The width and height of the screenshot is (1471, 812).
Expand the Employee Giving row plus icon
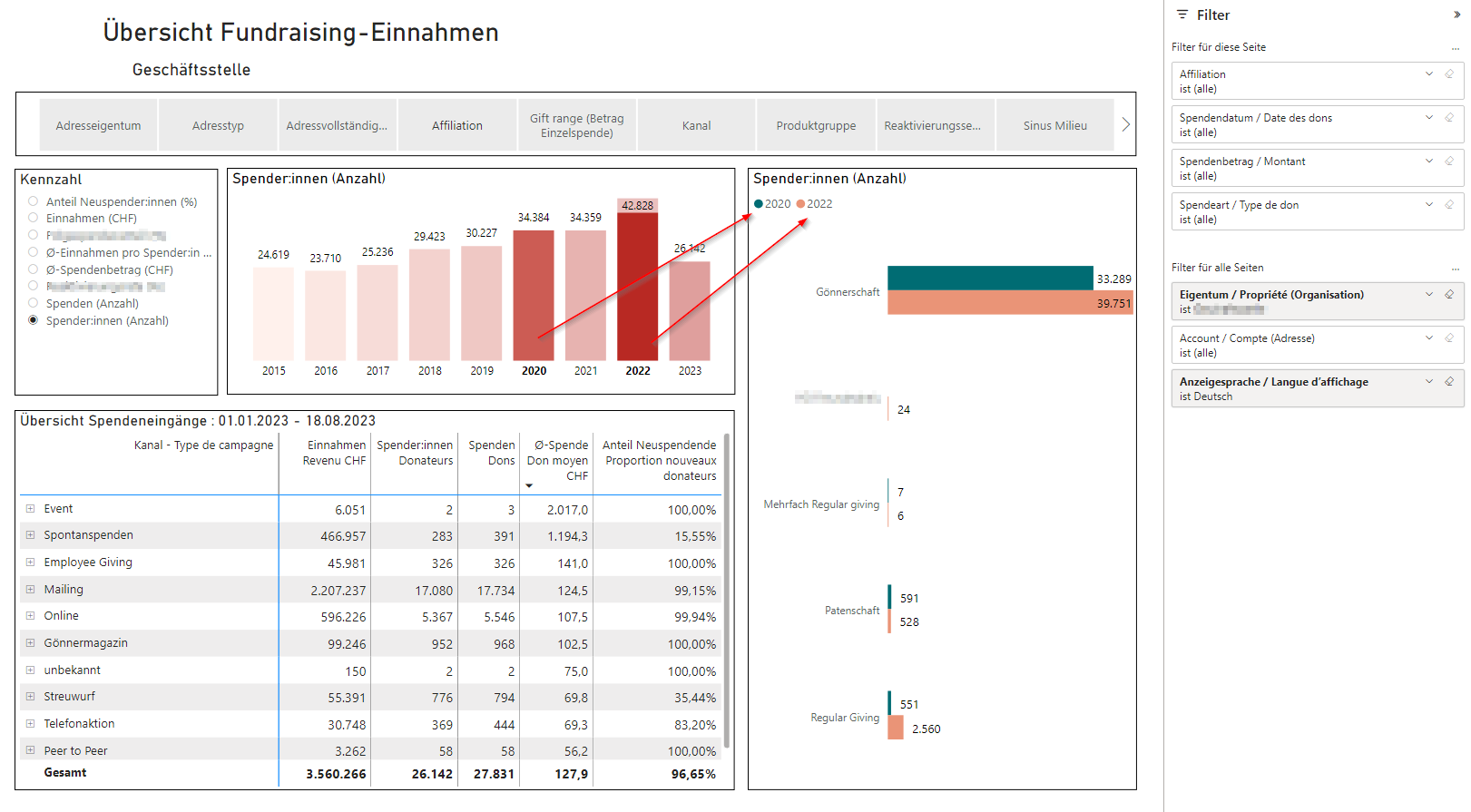(x=30, y=563)
